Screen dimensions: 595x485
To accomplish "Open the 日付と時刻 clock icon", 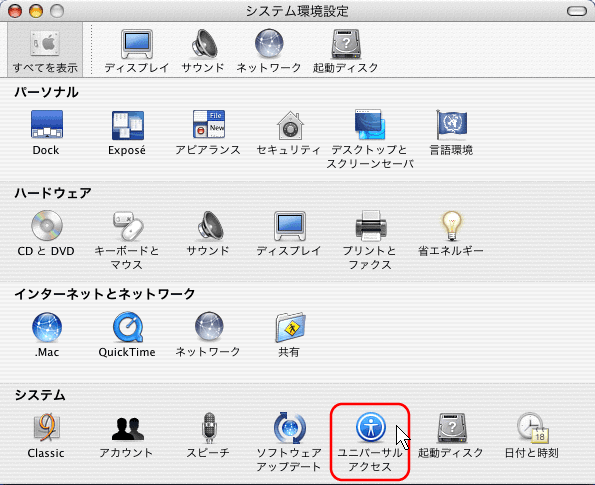I will tap(533, 428).
